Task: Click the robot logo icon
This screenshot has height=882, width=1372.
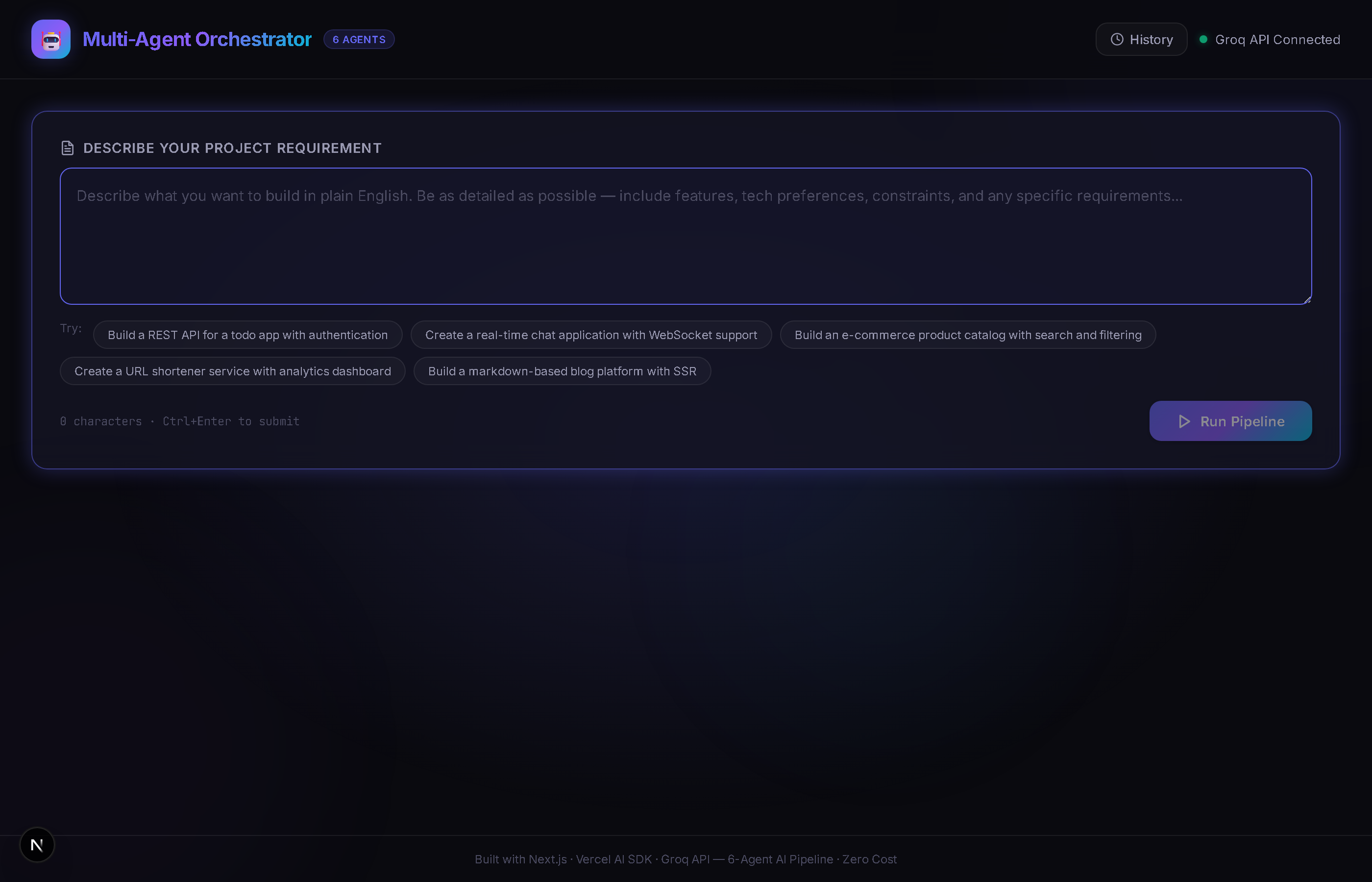Action: click(51, 39)
